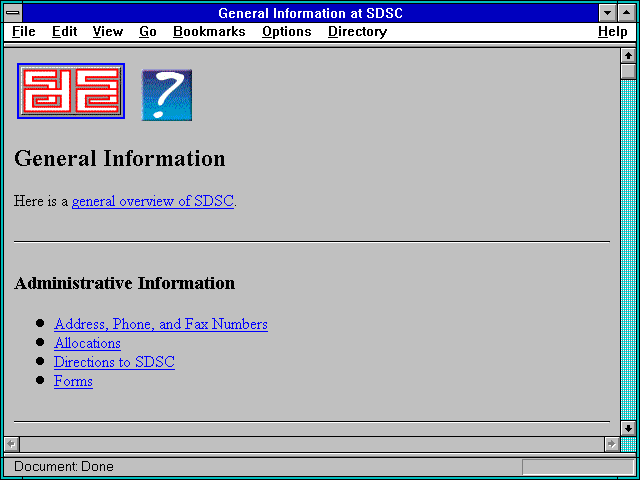The width and height of the screenshot is (640, 480).
Task: Open the Allocations link
Action: 87,343
